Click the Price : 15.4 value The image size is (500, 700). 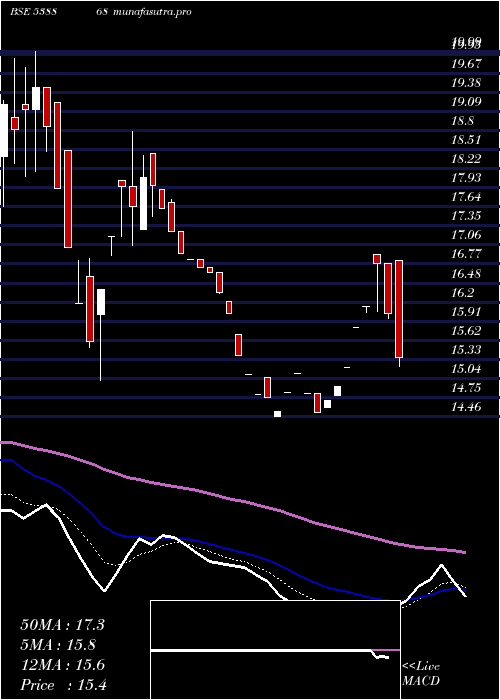point(62,685)
